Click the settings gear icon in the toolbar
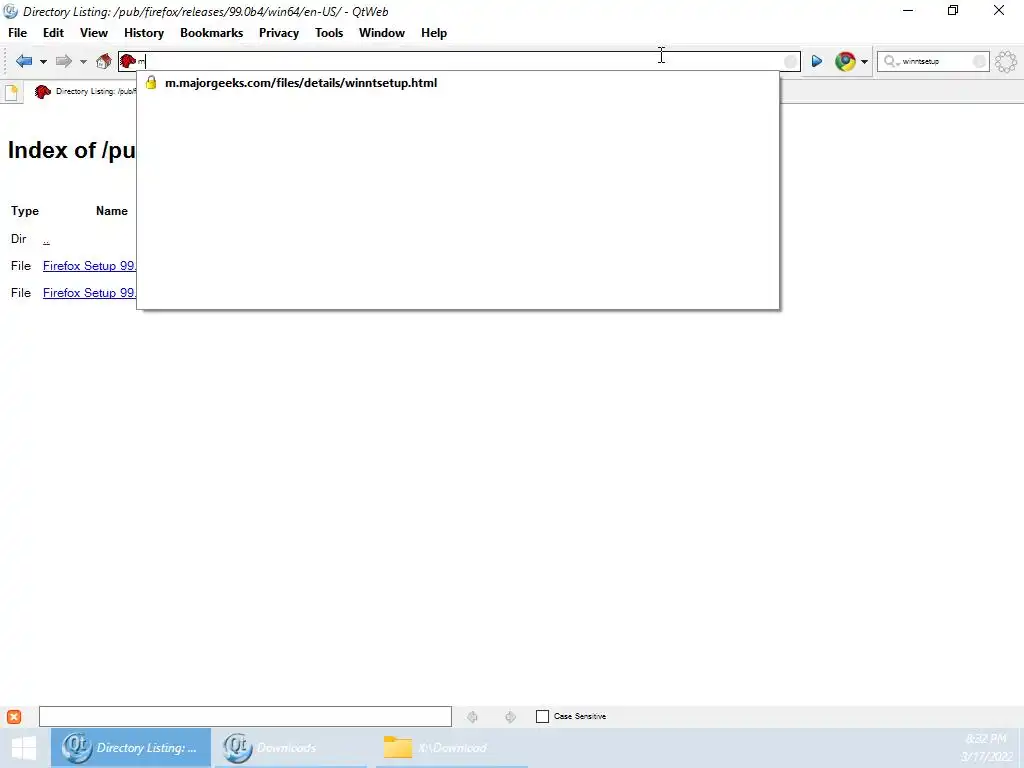Viewport: 1024px width, 768px height. click(1006, 61)
